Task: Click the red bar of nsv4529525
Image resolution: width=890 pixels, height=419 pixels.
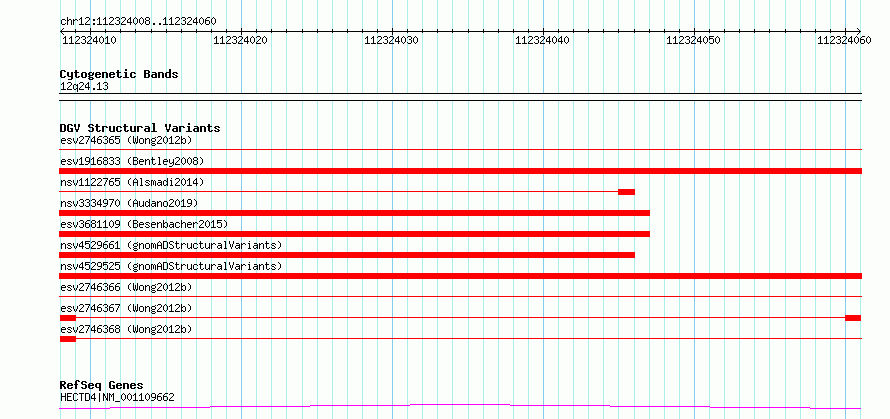Action: click(x=460, y=276)
